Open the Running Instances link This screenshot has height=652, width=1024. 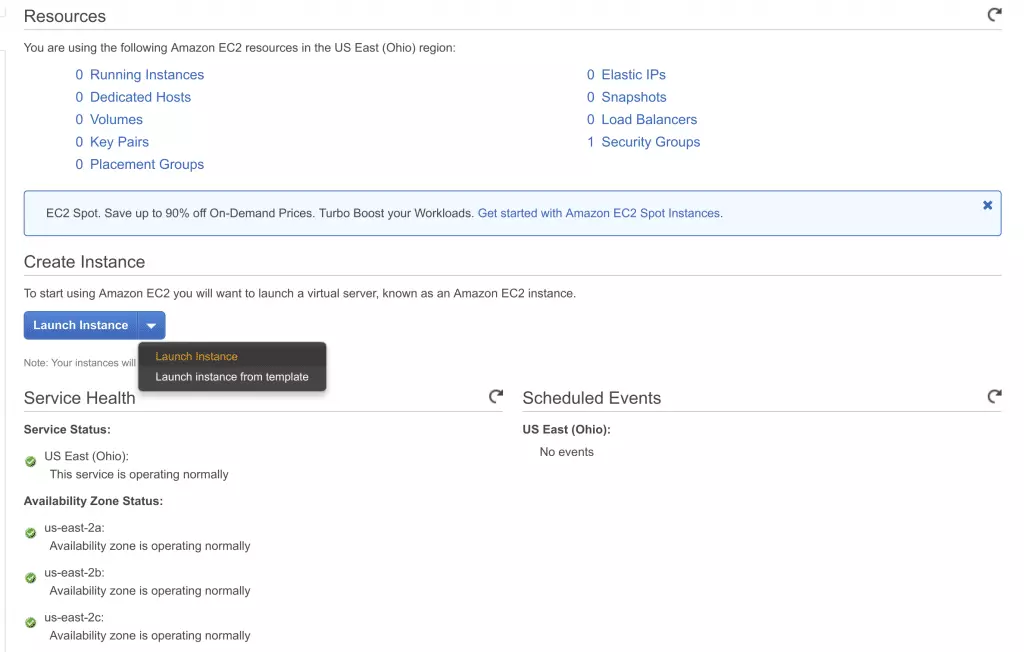[147, 74]
